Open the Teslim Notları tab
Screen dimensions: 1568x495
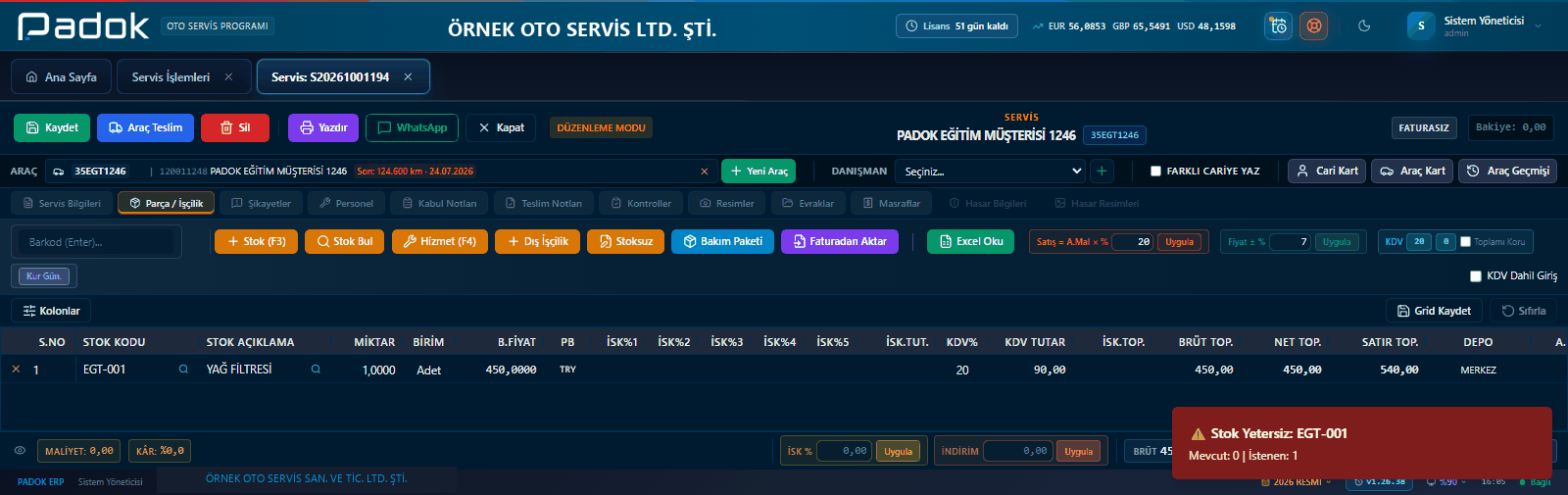pos(543,203)
